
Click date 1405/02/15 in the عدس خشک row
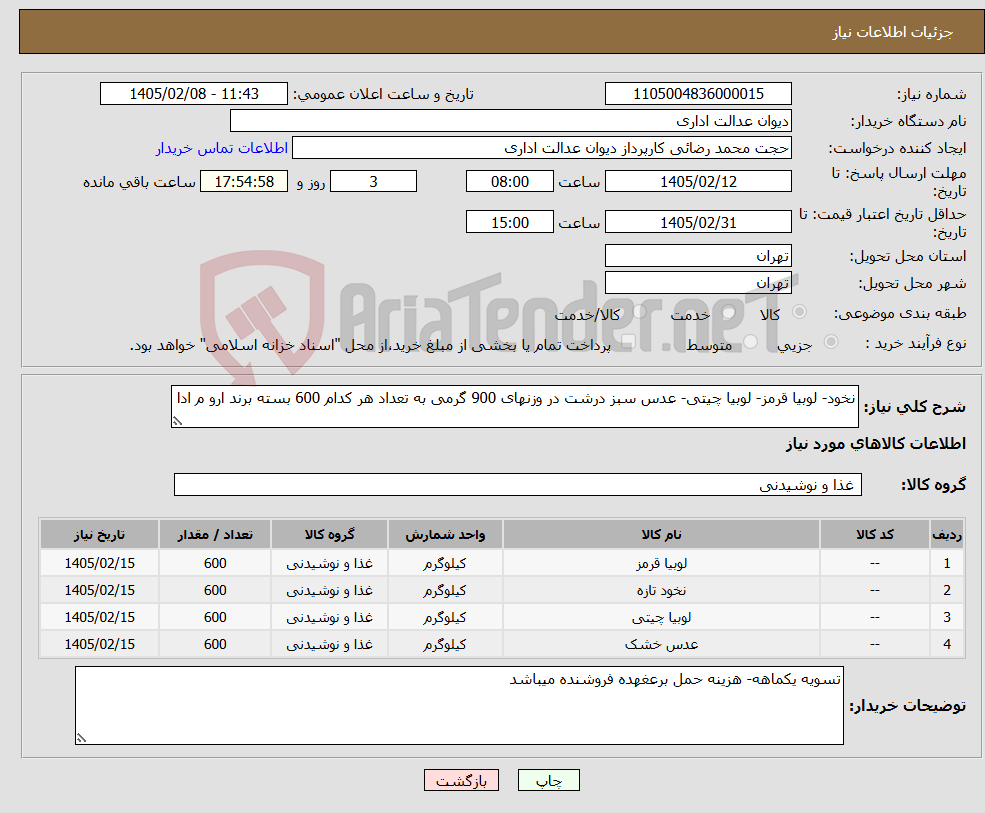[x=99, y=645]
